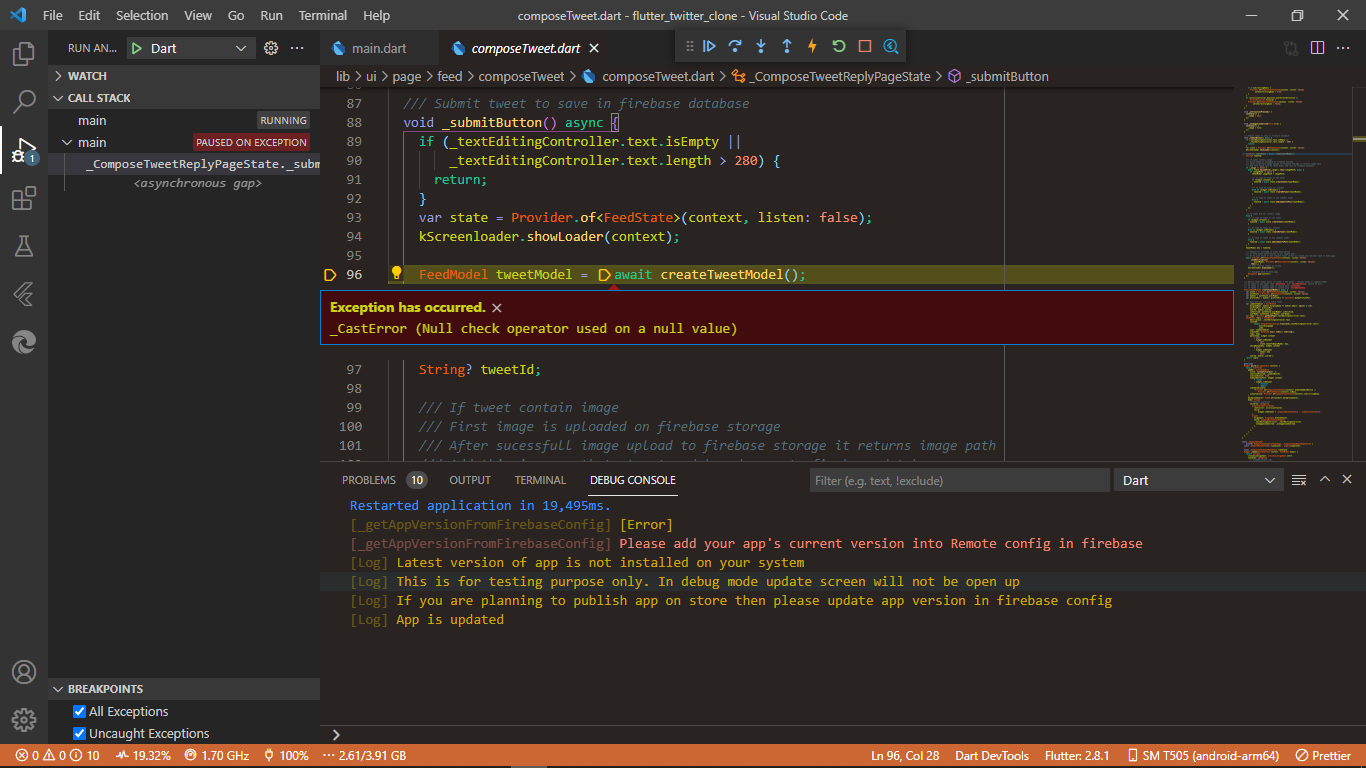
Task: Step into the function via debug controls
Action: tap(761, 46)
